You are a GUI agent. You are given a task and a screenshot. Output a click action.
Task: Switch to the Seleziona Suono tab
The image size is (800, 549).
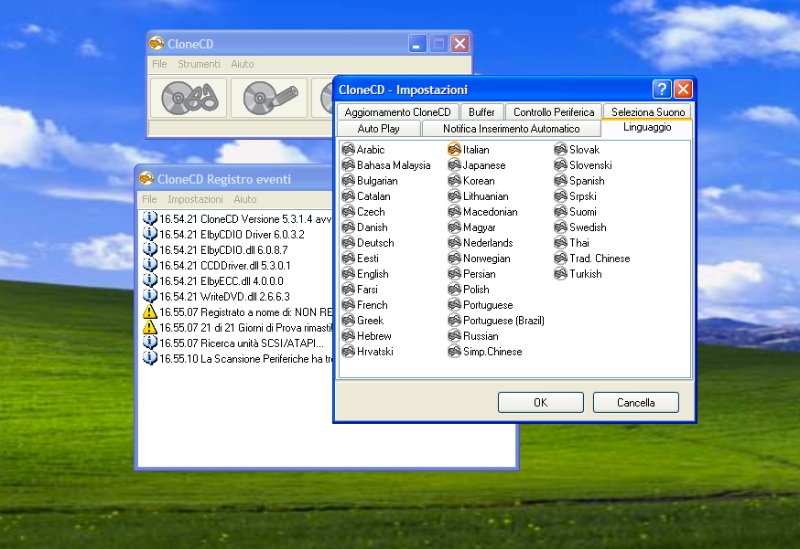[x=647, y=112]
